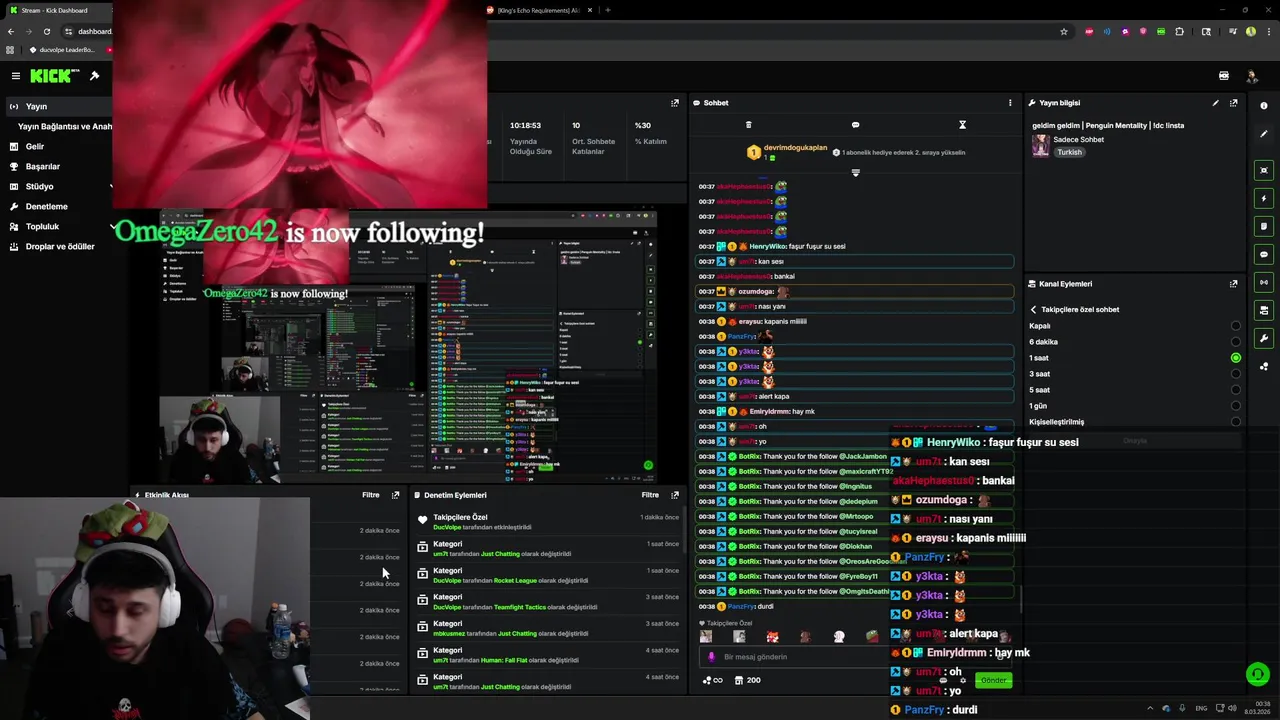Screen dimensions: 1280x720
Task: Click the three-dot cluster icon in right sidebar
Action: pyautogui.click(x=1264, y=366)
